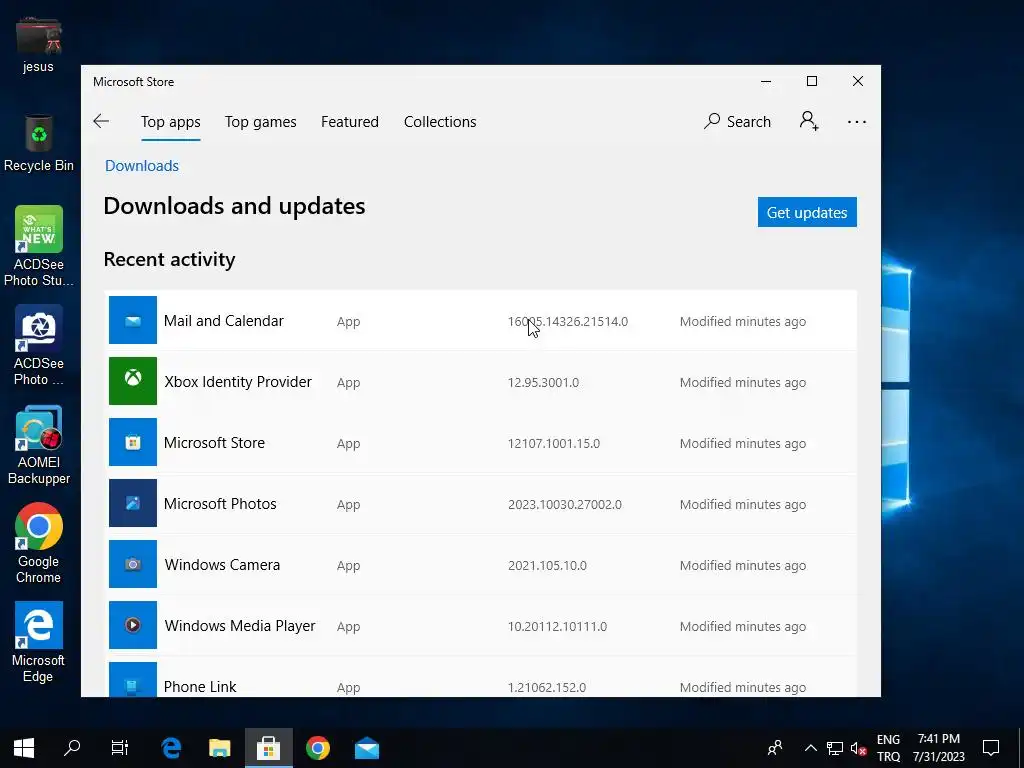Click version 10.20112.10111.0 text
Screen dimensions: 1024x768
558,627
